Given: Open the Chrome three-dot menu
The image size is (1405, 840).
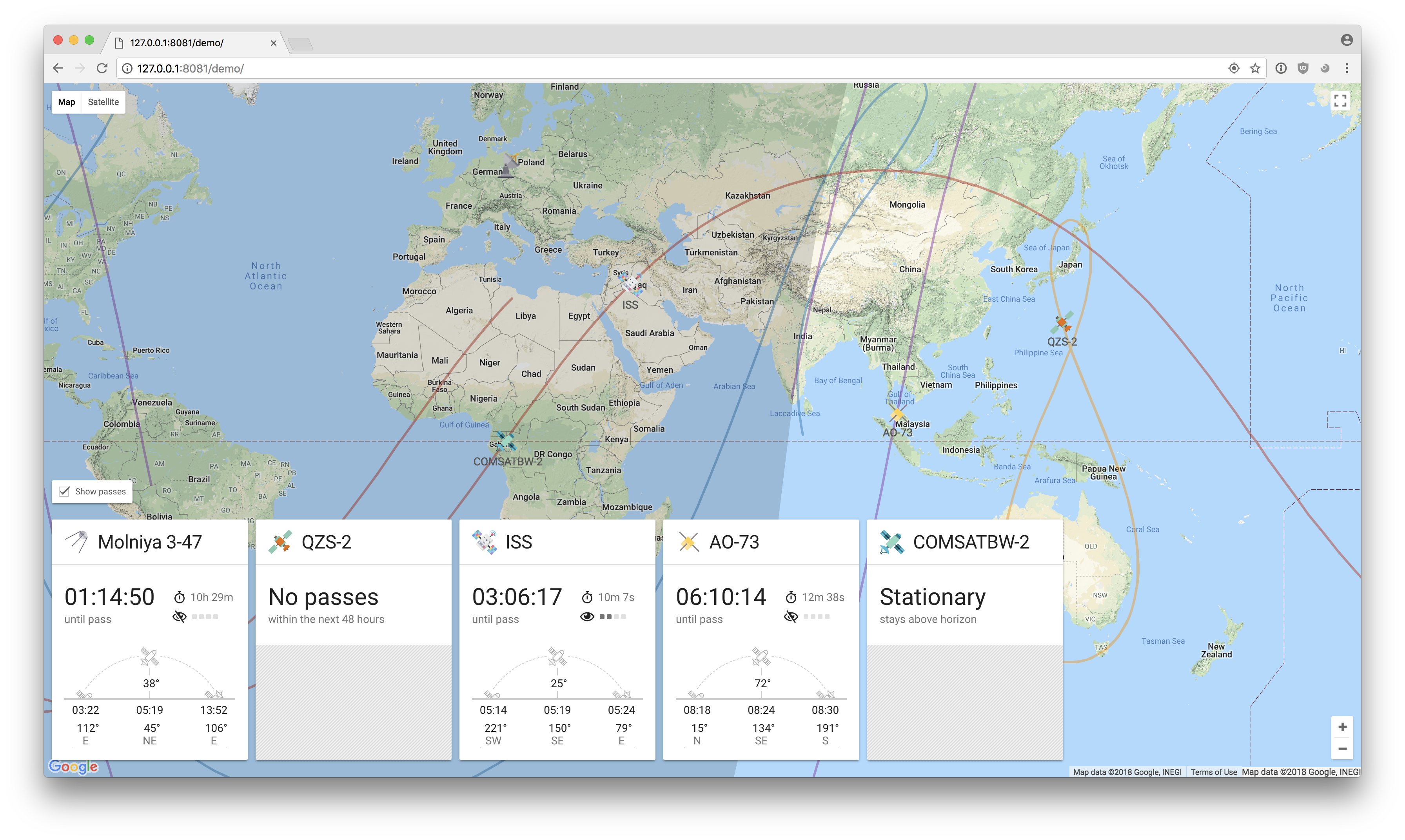Looking at the screenshot, I should click(1347, 69).
